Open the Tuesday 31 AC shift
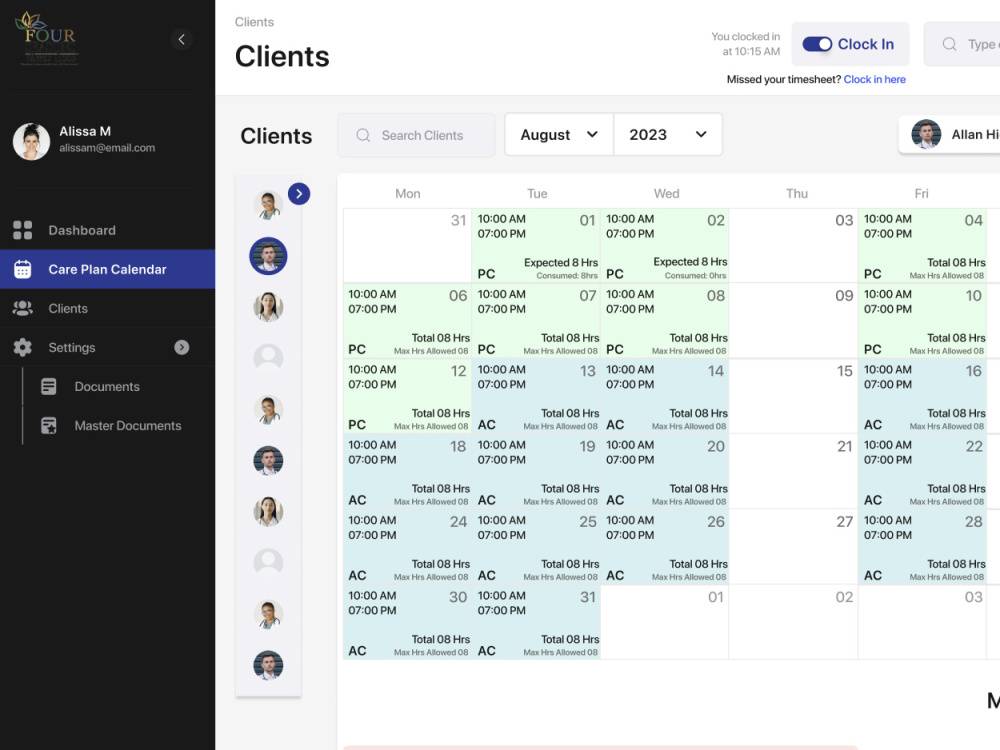The height and width of the screenshot is (750, 1000). coord(536,622)
